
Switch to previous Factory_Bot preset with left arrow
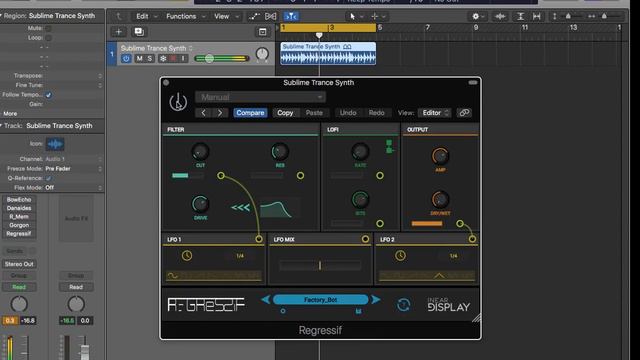[x=265, y=300]
